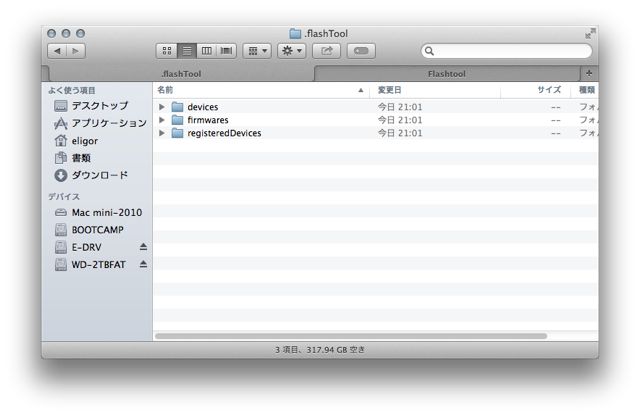Sort by 変更日 column header
Image resolution: width=640 pixels, height=416 pixels.
435,90
